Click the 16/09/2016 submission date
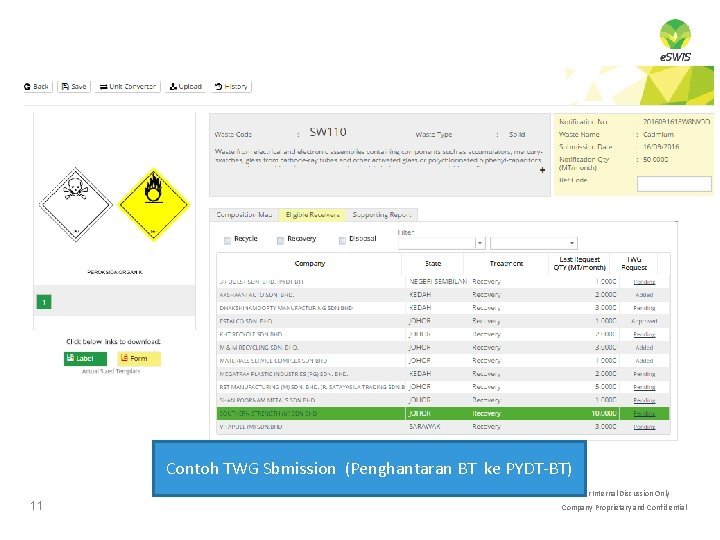 tap(661, 147)
